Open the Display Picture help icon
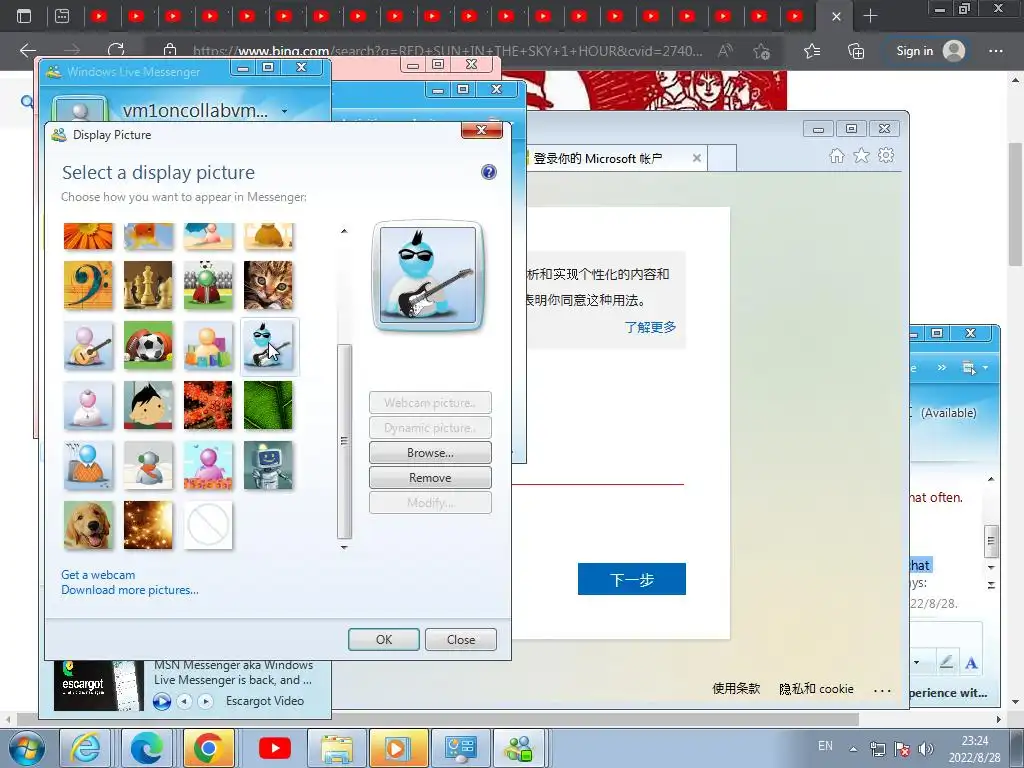The width and height of the screenshot is (1024, 768). point(488,172)
